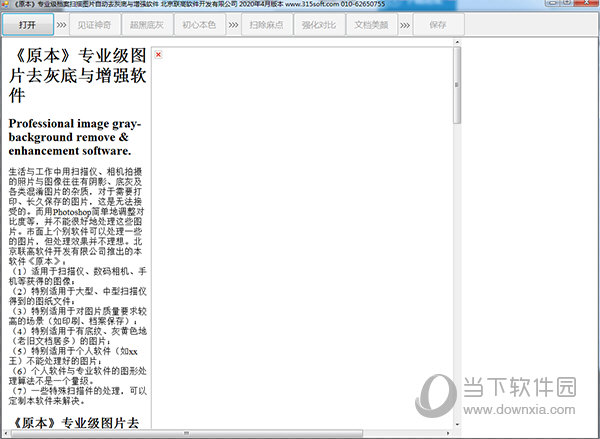Image resolution: width=600 pixels, height=439 pixels.
Task: Click the 见证神奇 button
Action: point(95,25)
